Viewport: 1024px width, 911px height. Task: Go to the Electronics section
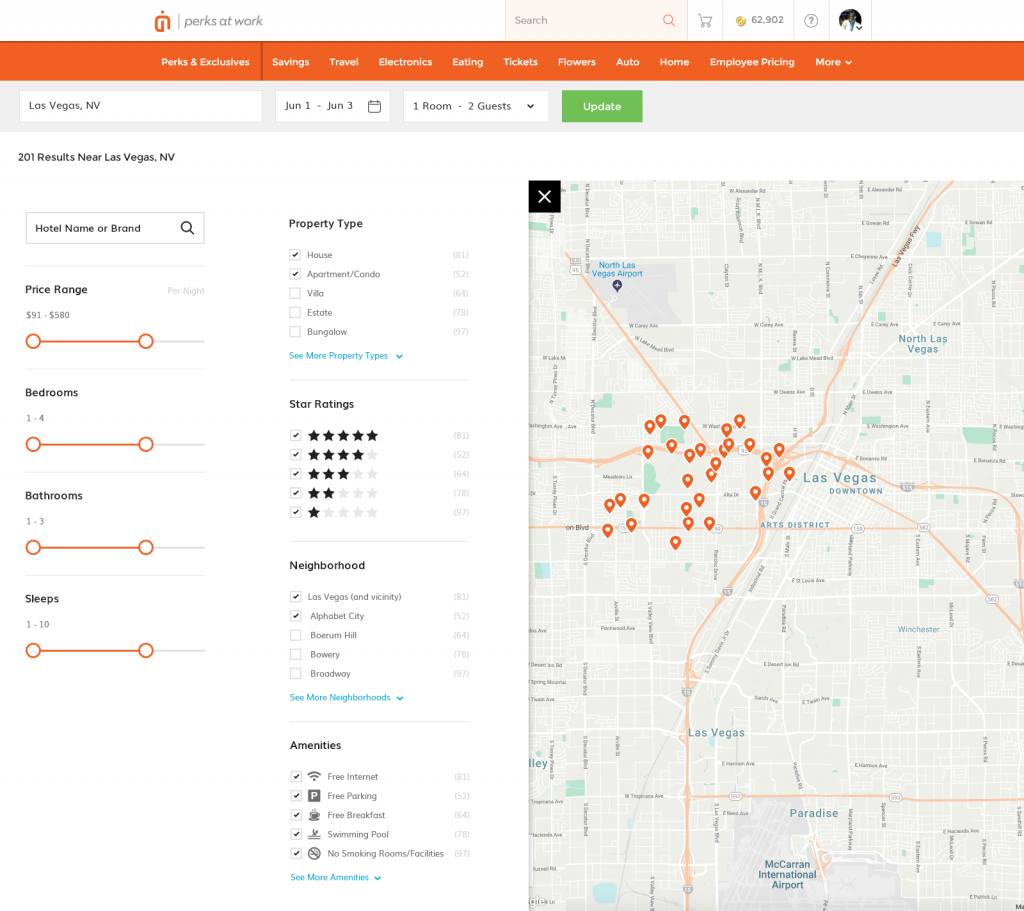pos(405,62)
